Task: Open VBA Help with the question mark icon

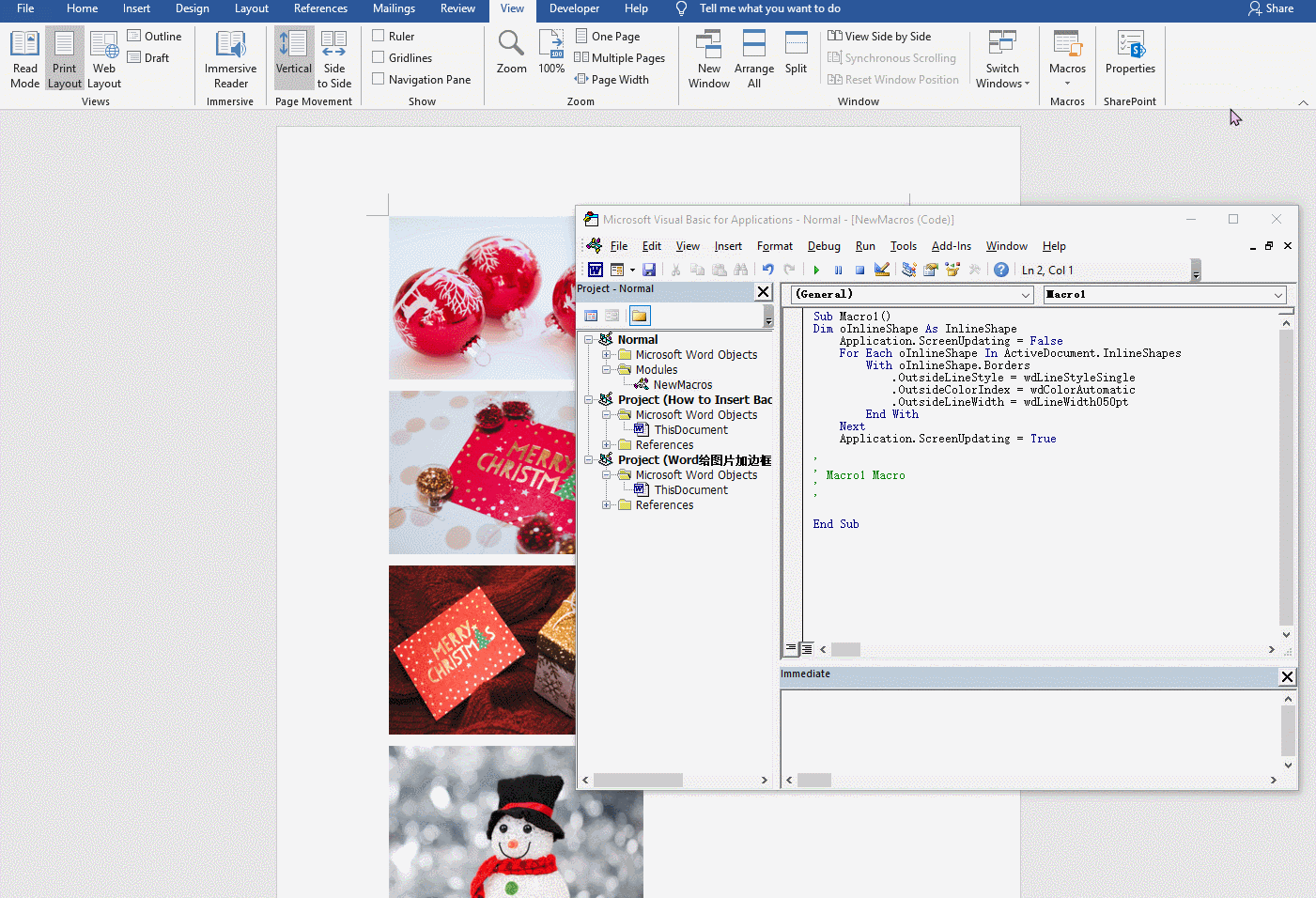Action: coord(1001,270)
